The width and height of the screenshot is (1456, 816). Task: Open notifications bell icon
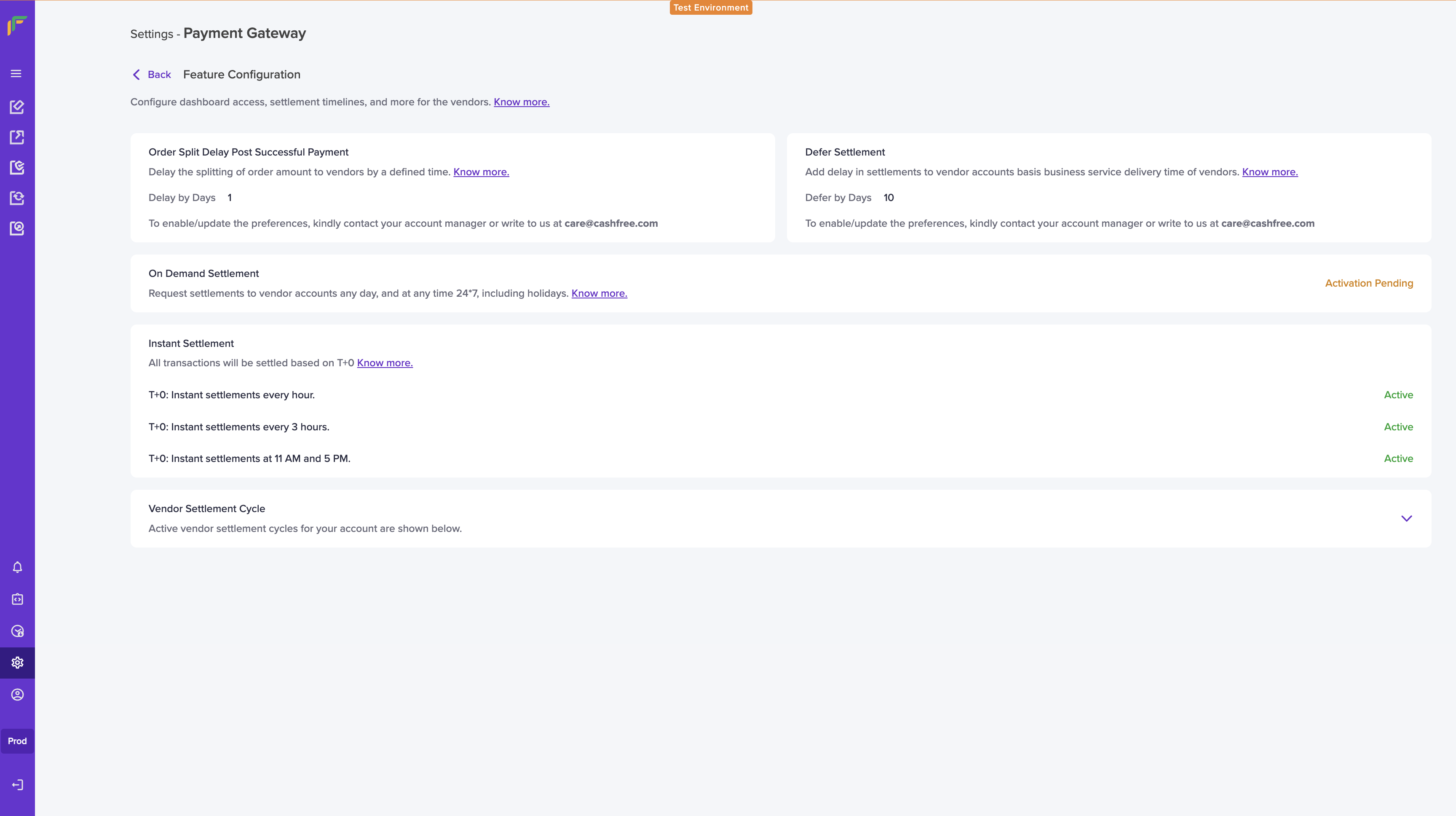pos(18,567)
